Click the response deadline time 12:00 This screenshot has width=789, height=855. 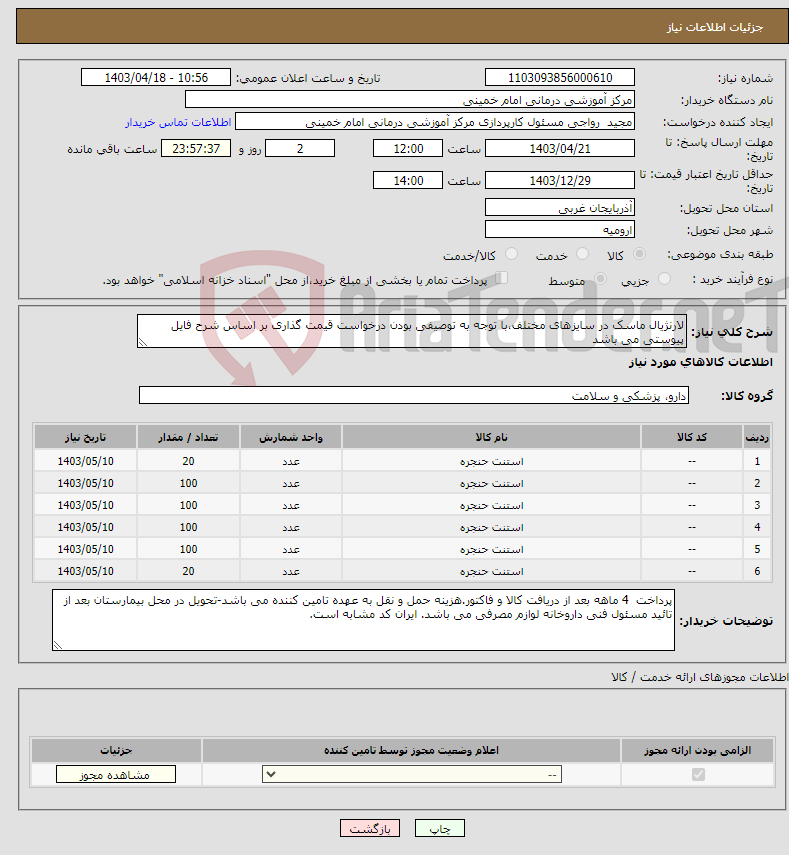coord(408,148)
